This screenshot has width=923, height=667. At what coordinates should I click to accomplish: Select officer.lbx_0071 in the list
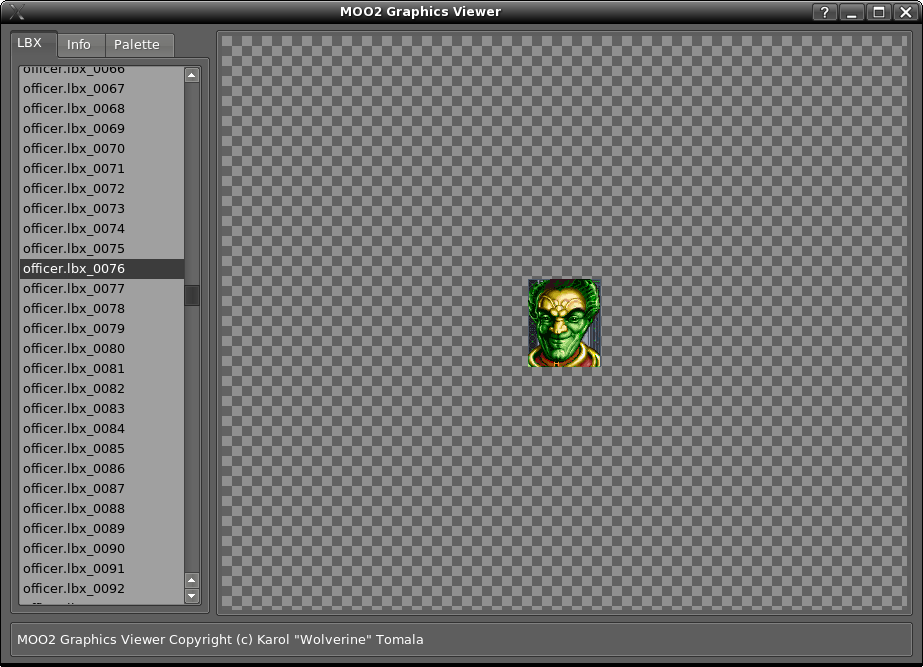point(102,168)
